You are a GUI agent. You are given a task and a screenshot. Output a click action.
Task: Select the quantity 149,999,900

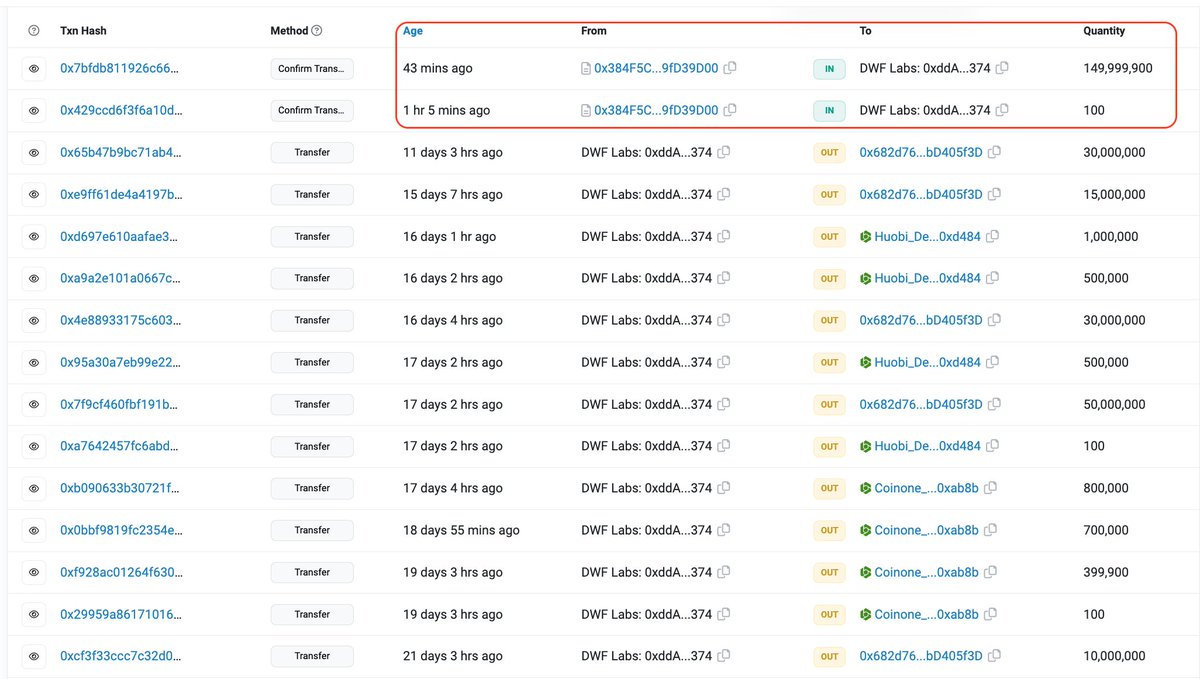(x=1118, y=68)
